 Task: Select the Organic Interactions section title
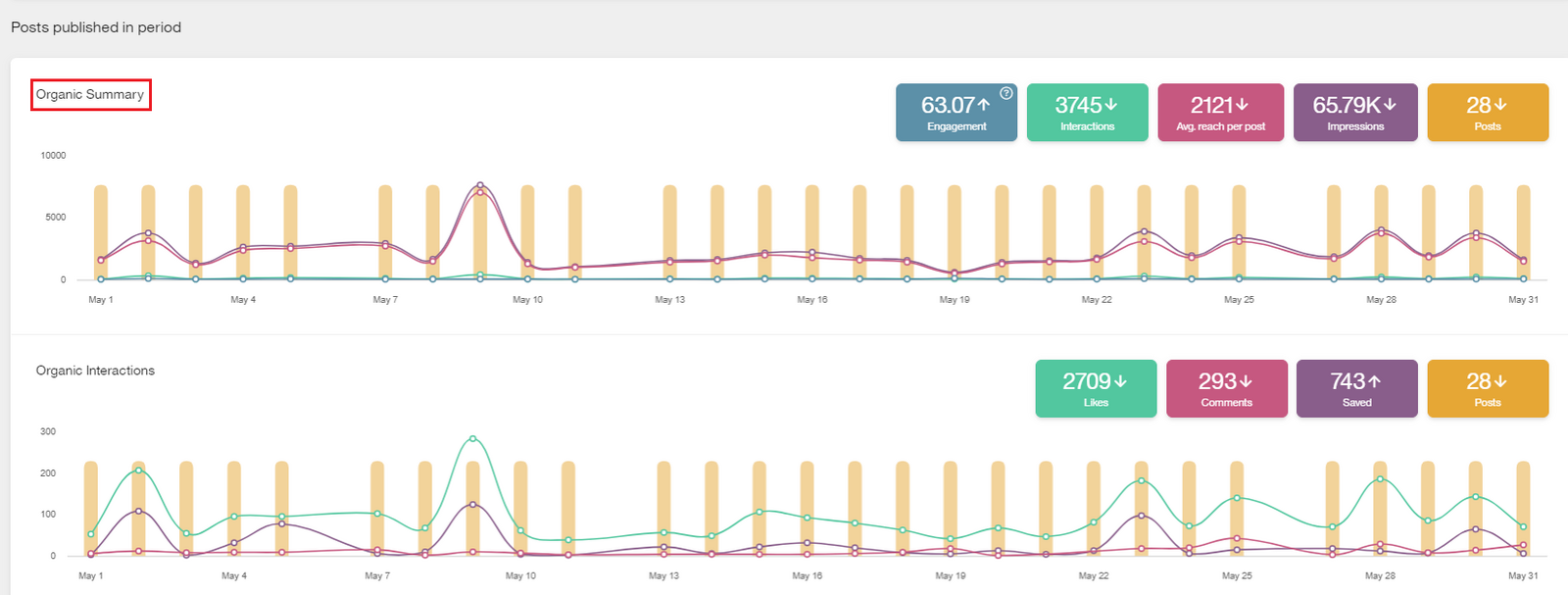click(x=95, y=371)
